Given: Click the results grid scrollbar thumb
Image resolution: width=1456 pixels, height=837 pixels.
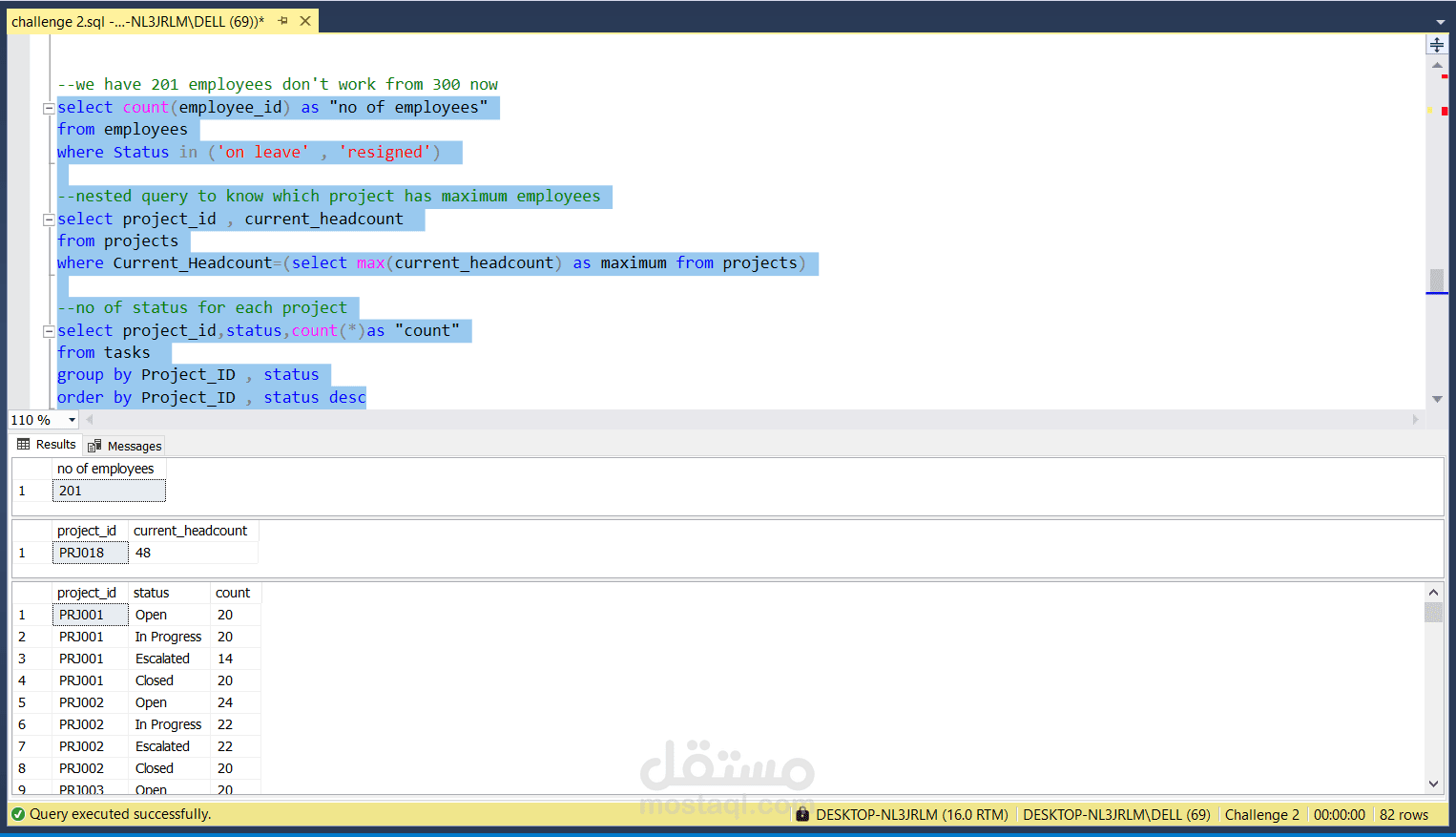Looking at the screenshot, I should point(1433,613).
